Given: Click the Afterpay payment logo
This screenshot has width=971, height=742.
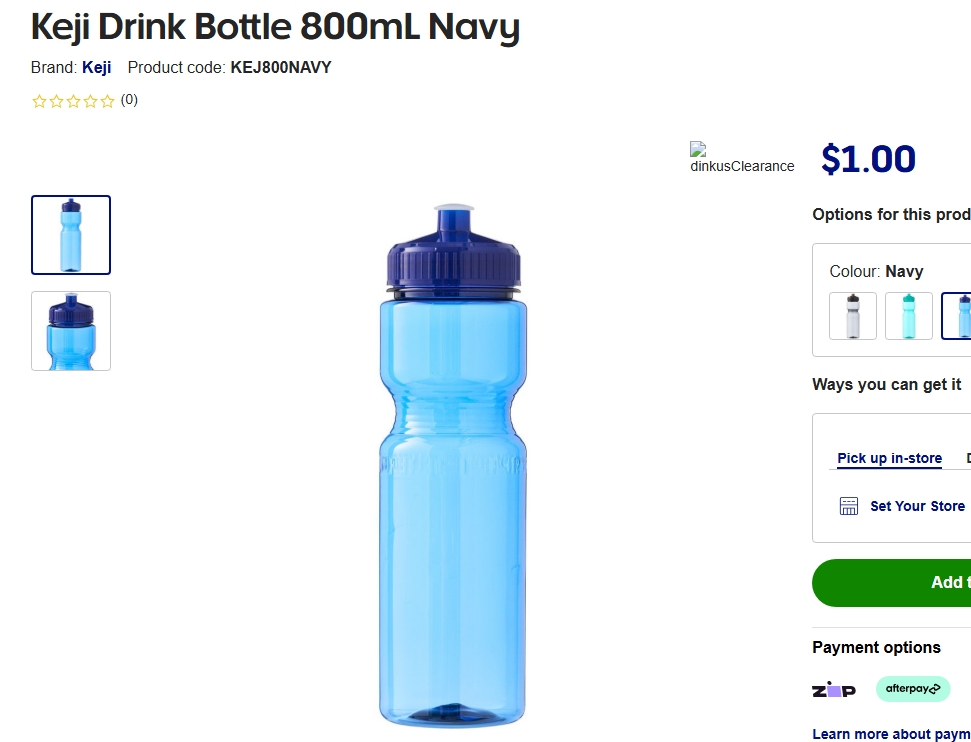Looking at the screenshot, I should point(912,689).
